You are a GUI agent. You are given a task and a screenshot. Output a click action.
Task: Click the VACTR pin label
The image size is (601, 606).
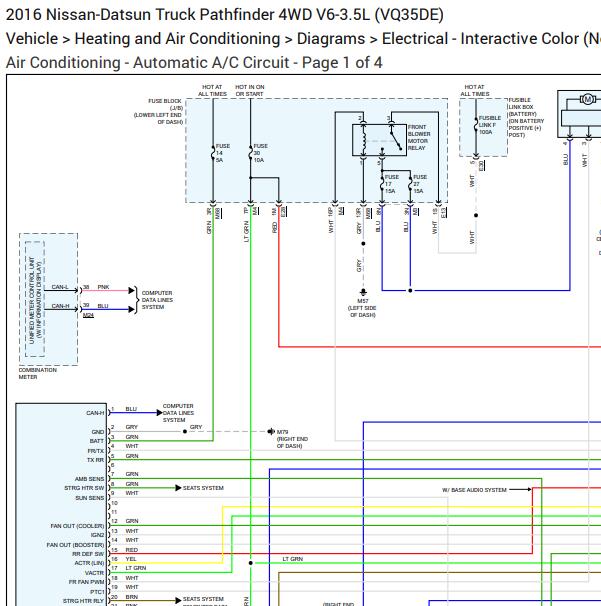94,573
